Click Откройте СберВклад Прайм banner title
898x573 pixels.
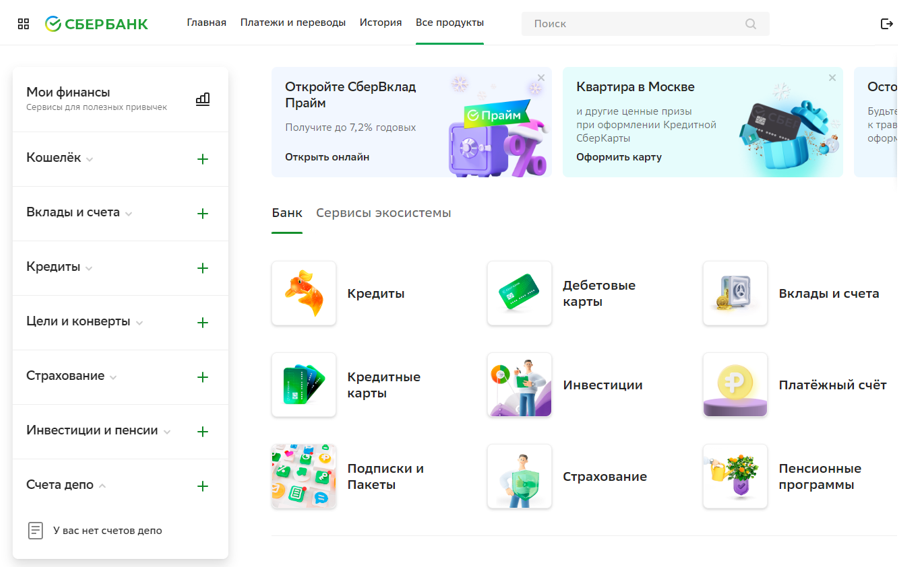350,95
